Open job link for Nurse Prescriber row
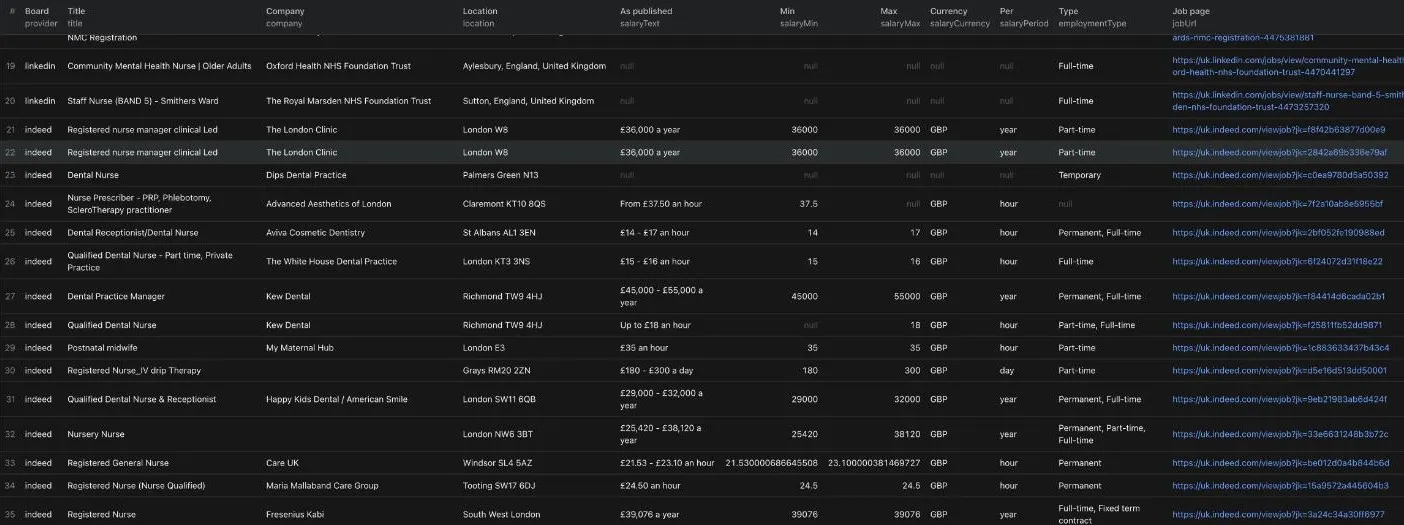The image size is (1404, 525). (1278, 203)
